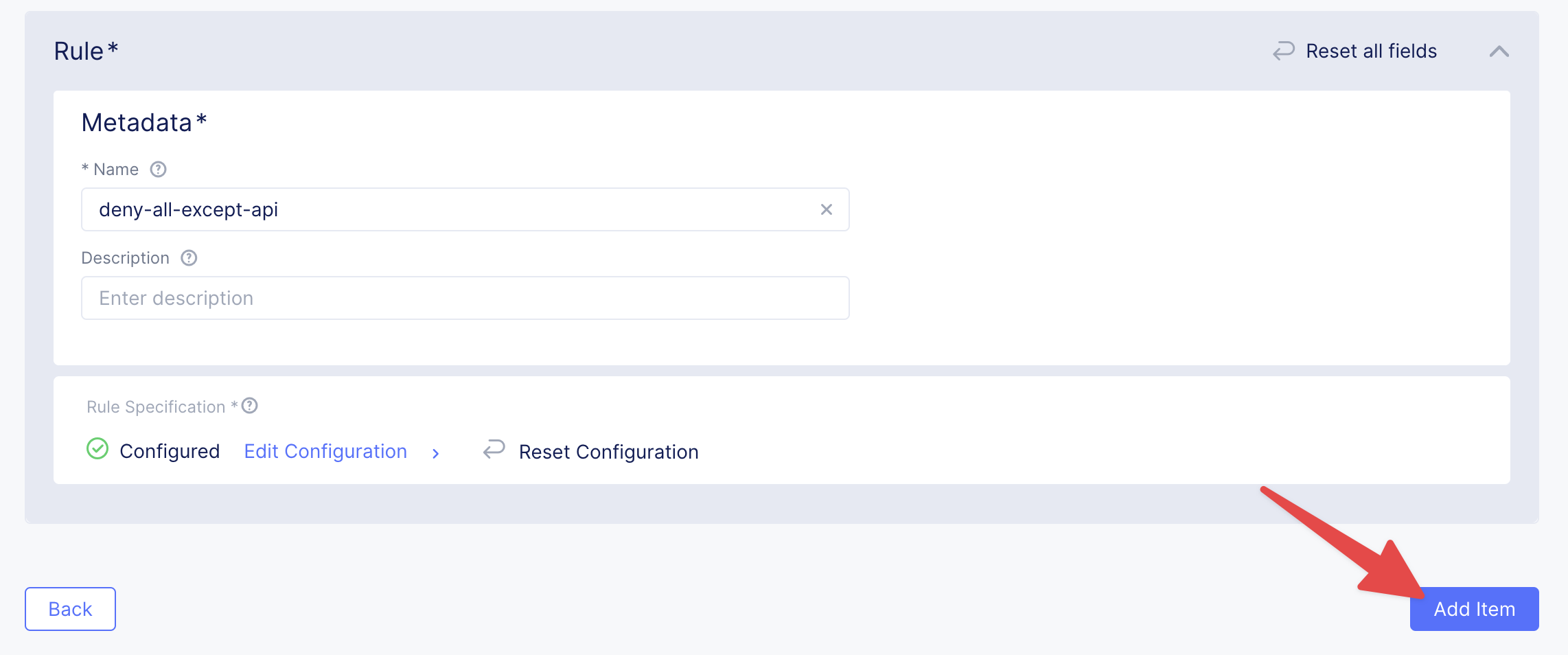The width and height of the screenshot is (1568, 655).
Task: Click the Reset all fields label
Action: tap(1371, 51)
